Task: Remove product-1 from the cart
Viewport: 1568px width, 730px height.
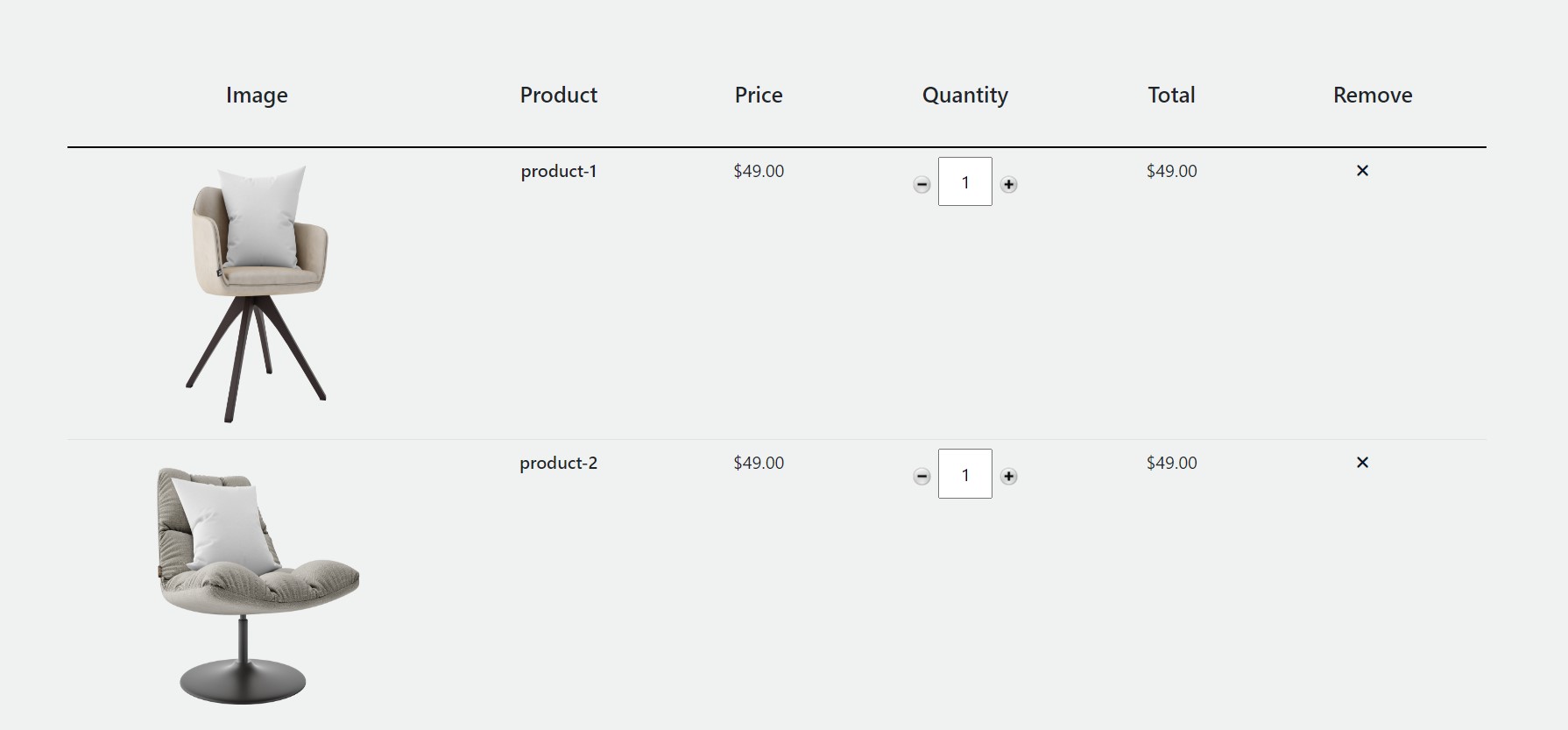Action: coord(1362,171)
